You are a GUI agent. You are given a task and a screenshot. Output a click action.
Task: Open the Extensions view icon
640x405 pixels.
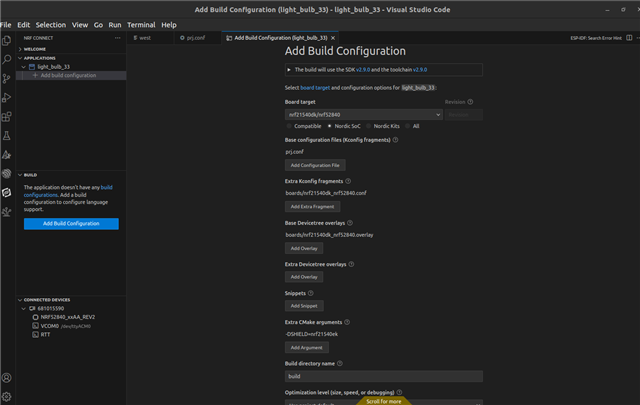[7, 117]
